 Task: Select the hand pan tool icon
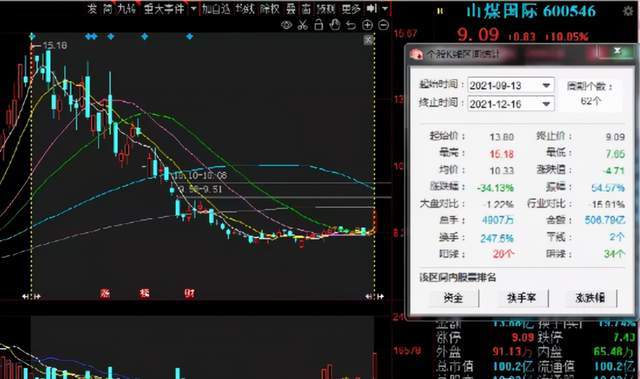tap(335, 25)
